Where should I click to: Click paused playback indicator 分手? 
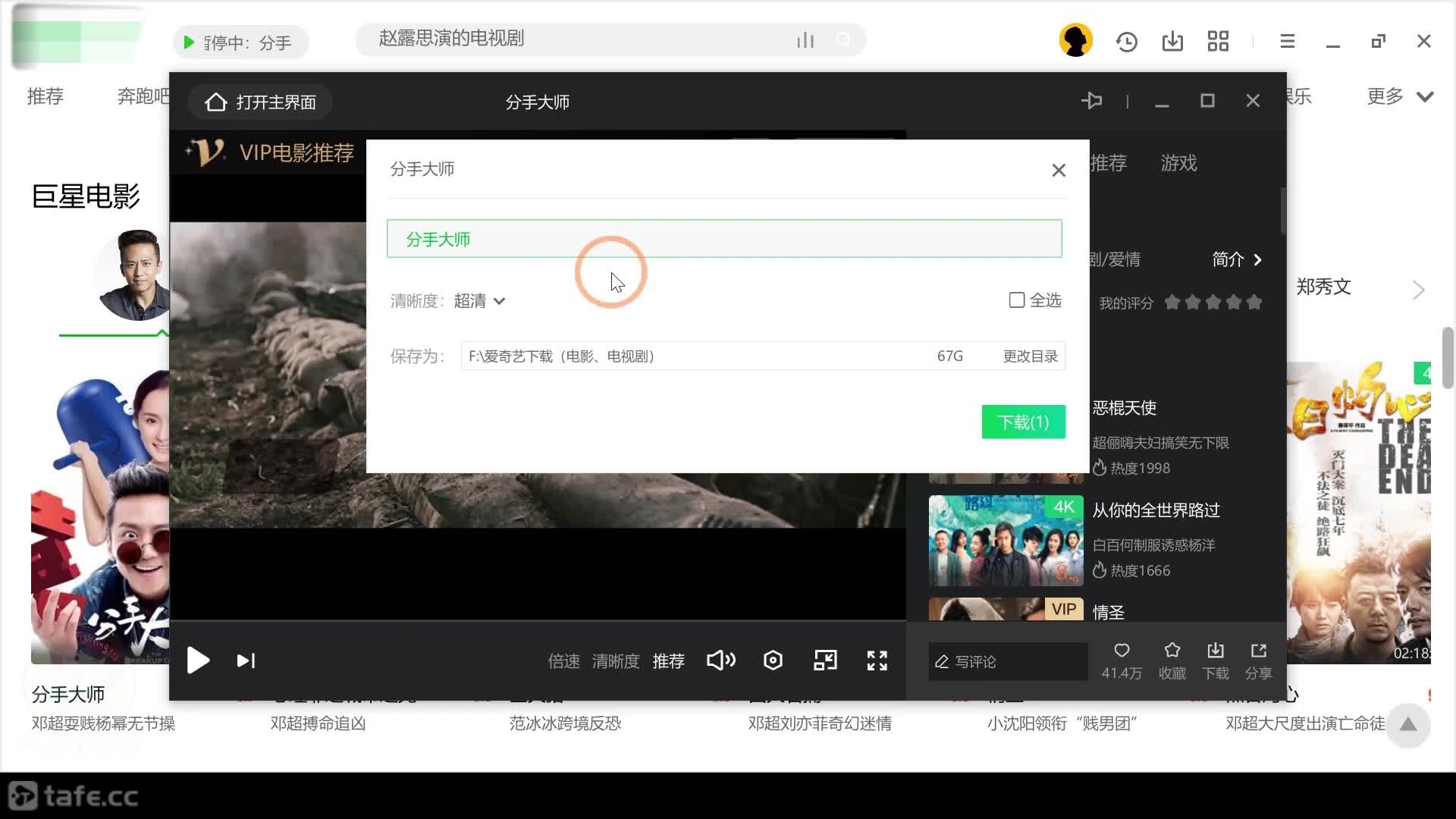click(241, 42)
